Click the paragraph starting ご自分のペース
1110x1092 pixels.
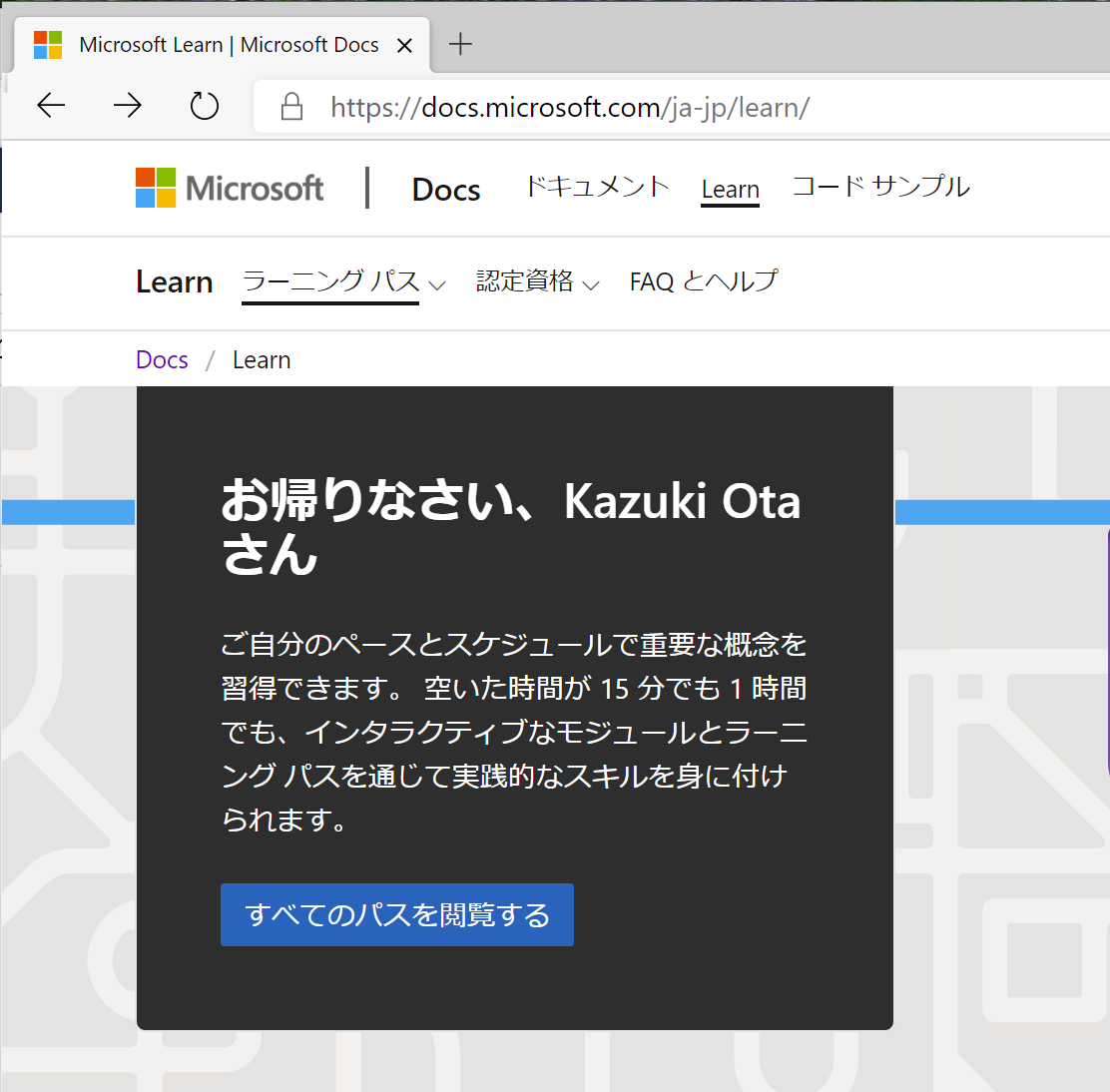coord(514,732)
